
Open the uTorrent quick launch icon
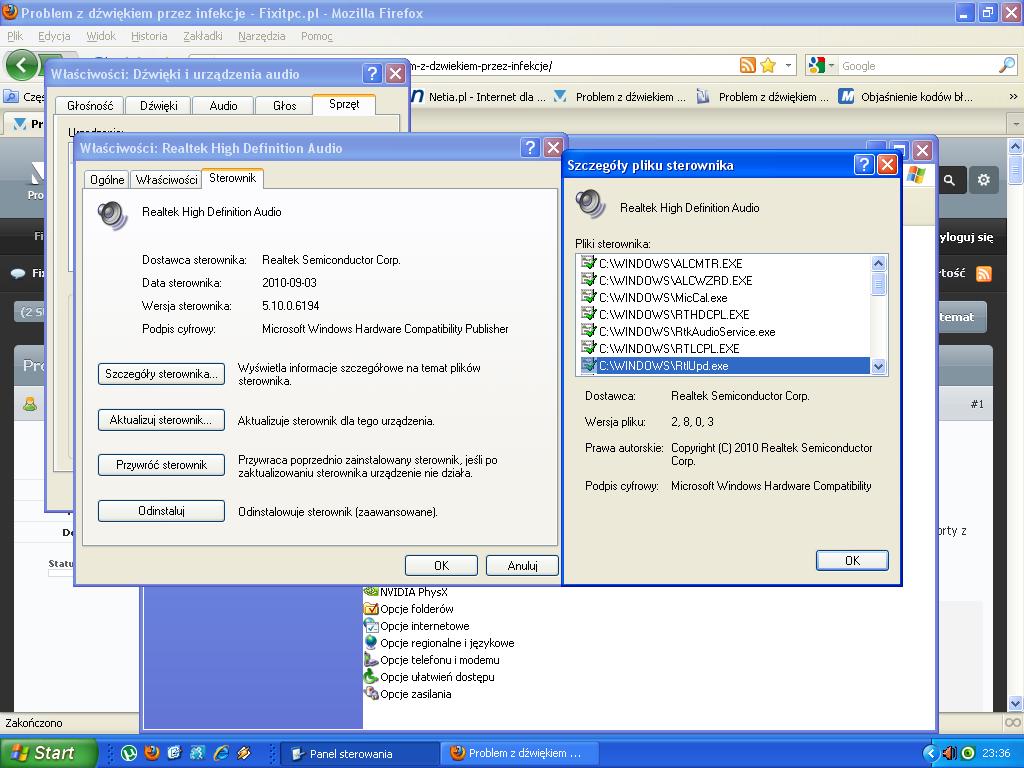(129, 753)
